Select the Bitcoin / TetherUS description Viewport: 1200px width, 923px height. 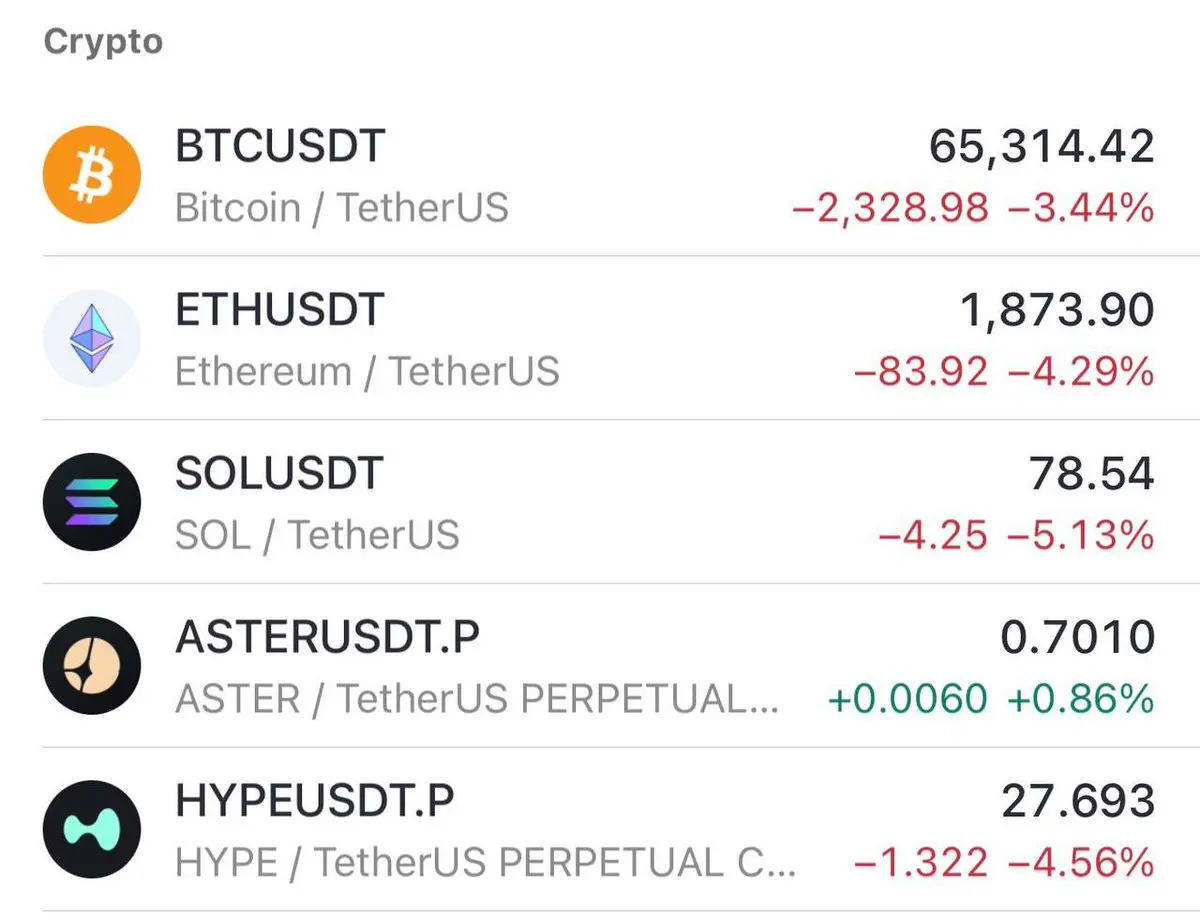click(342, 208)
